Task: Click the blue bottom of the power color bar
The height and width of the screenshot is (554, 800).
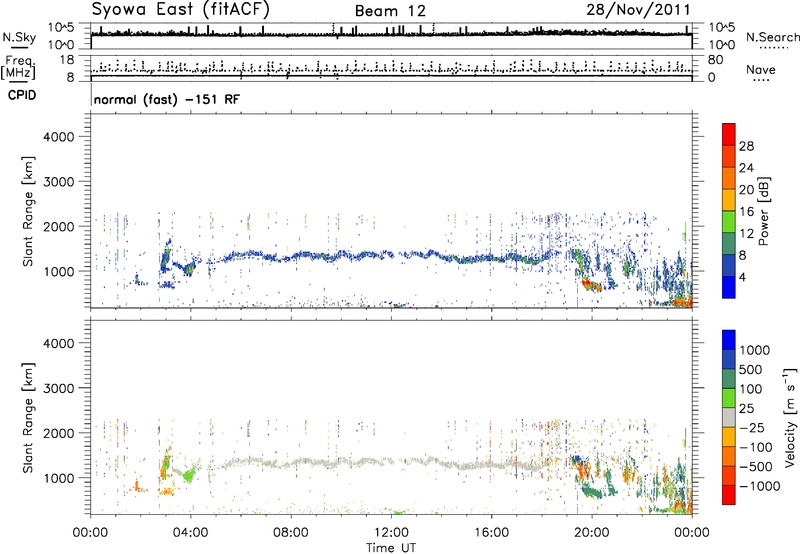Action: click(729, 287)
